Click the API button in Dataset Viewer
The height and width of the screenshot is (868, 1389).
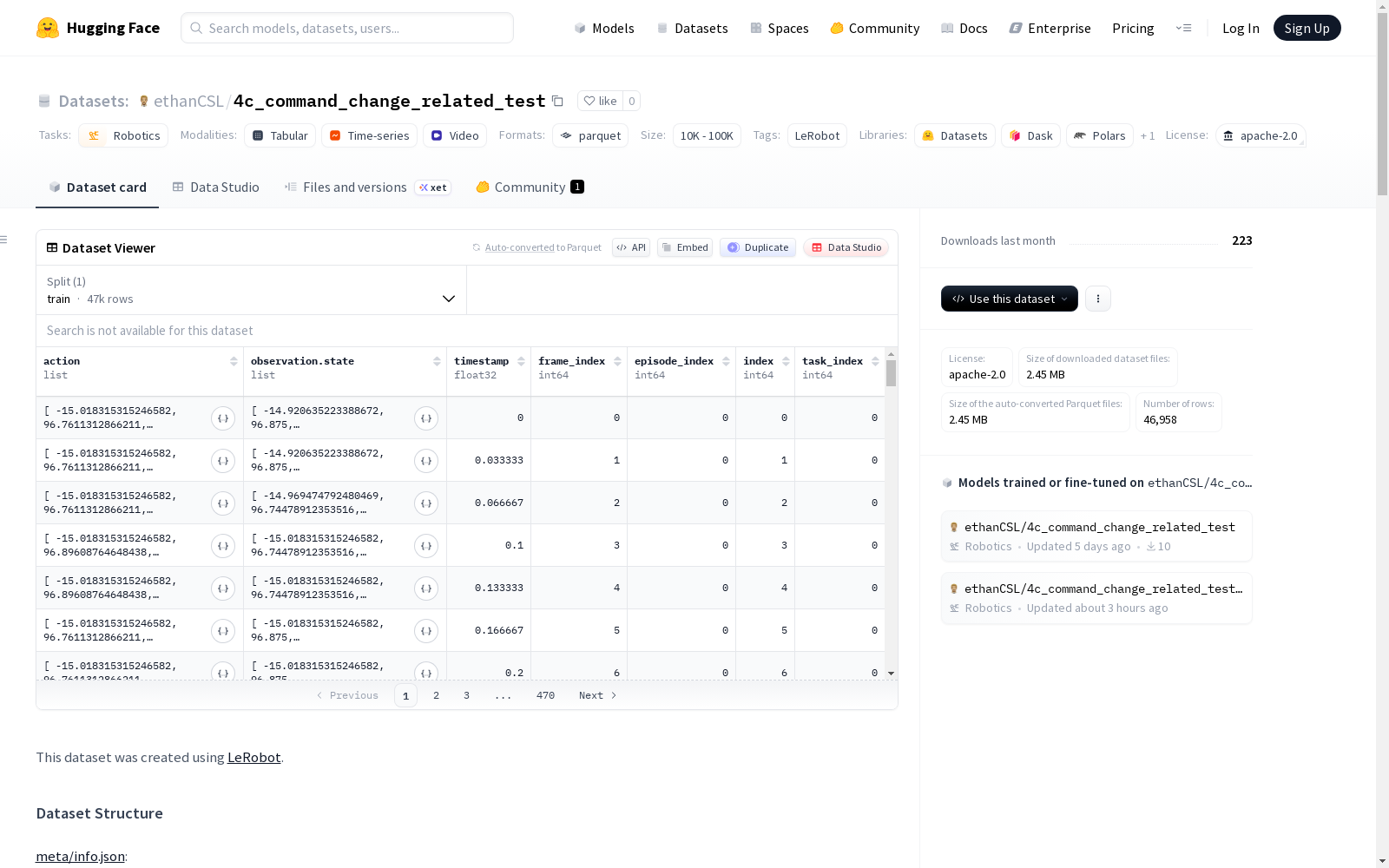(x=631, y=247)
